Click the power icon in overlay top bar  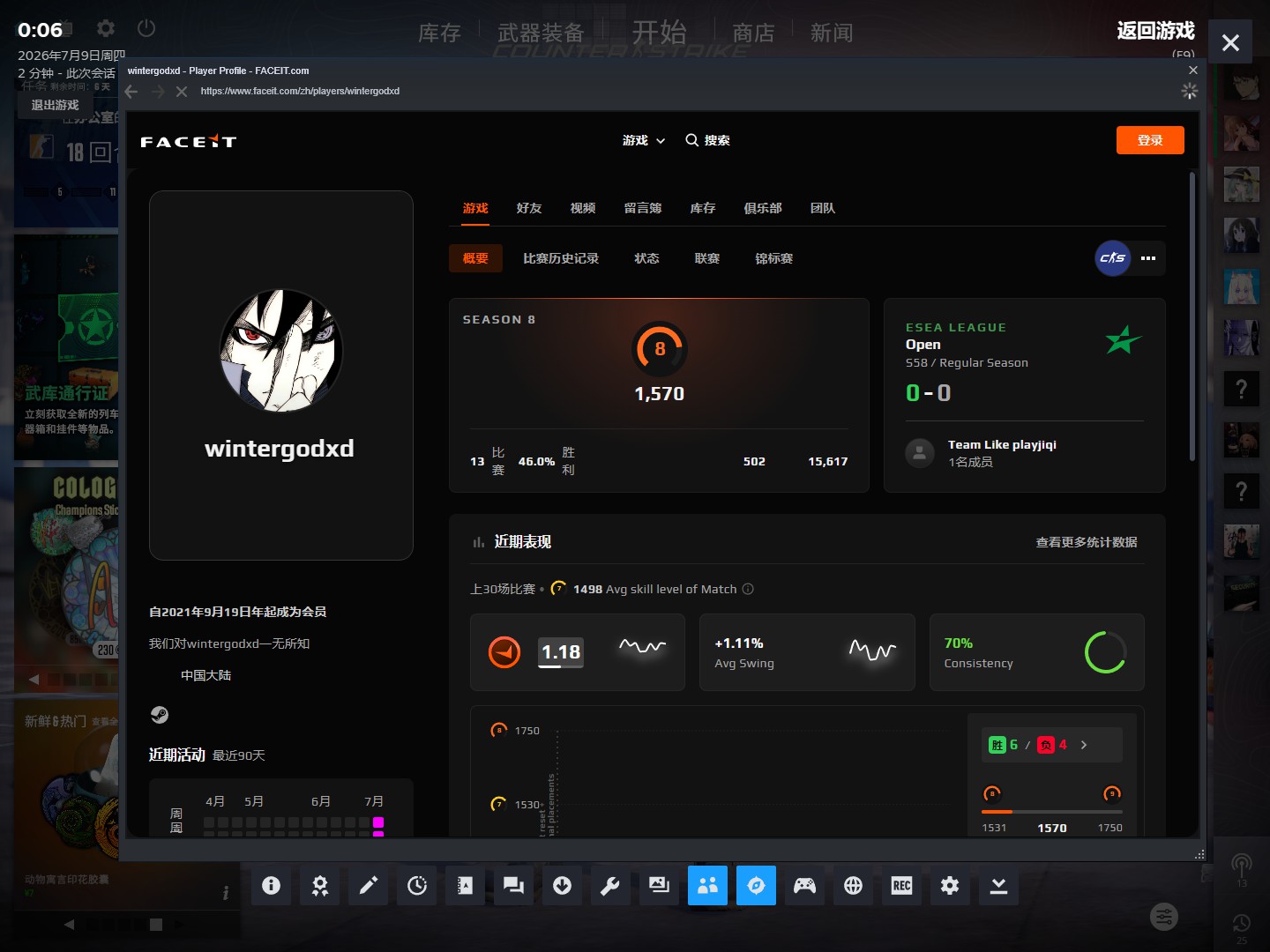coord(146,28)
